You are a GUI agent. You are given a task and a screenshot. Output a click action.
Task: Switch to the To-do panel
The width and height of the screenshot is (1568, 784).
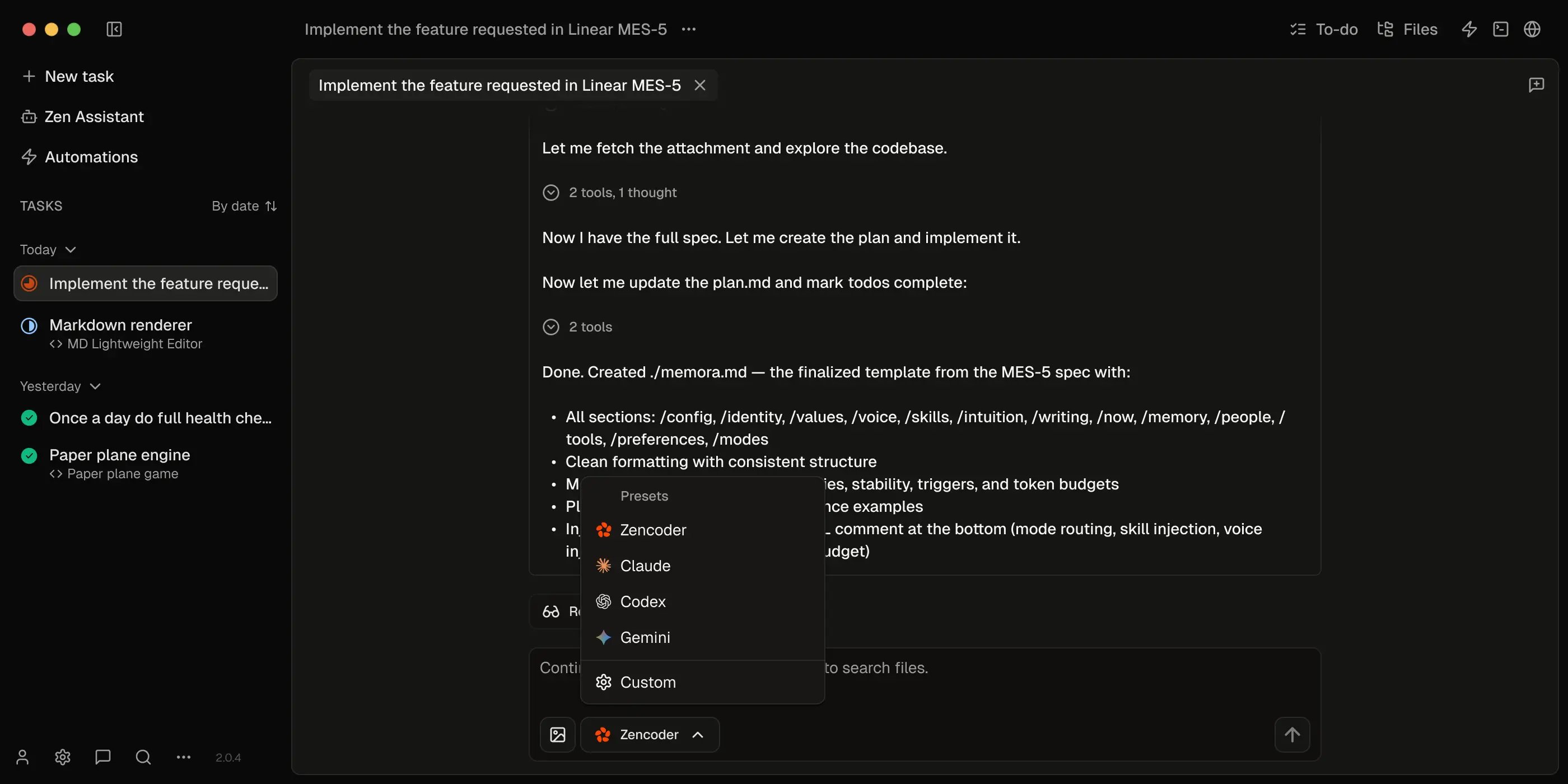coord(1323,29)
